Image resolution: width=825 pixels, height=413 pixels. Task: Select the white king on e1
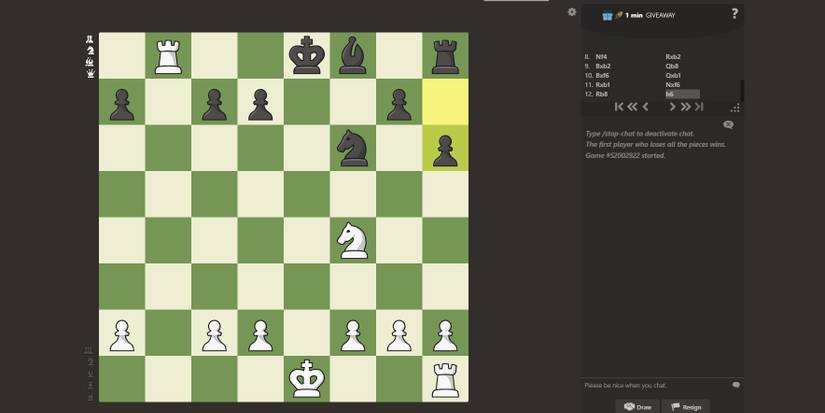[x=307, y=379]
